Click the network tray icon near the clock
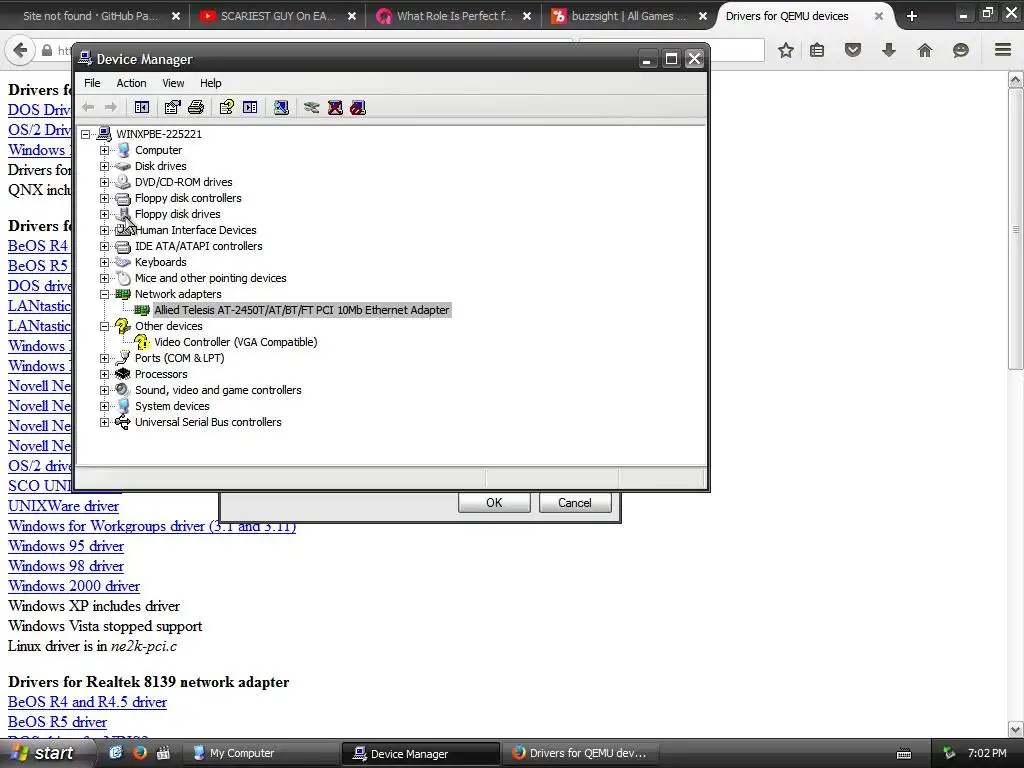The width and height of the screenshot is (1024, 768). 949,753
